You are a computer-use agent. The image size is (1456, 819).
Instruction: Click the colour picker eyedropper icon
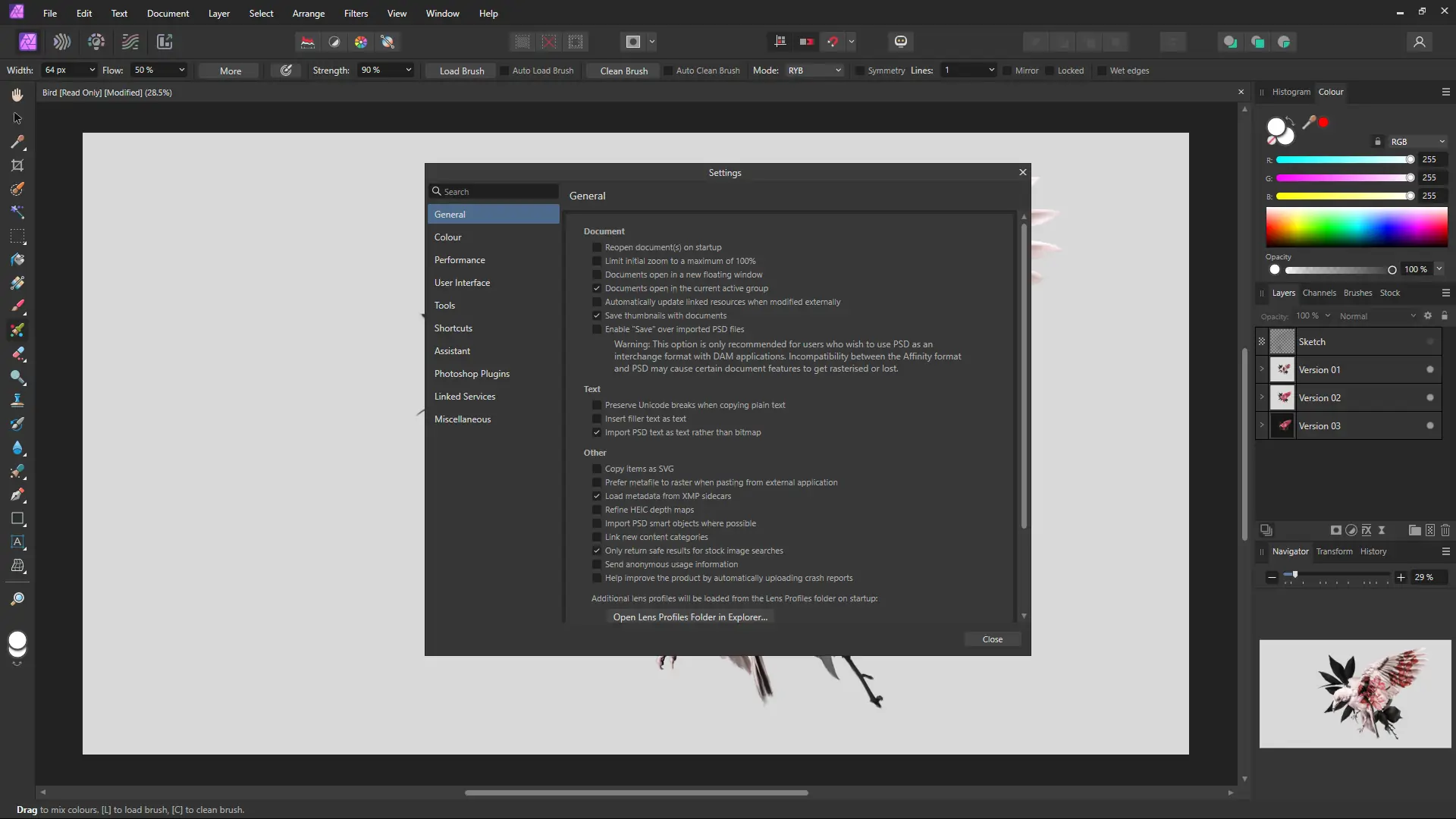(x=1309, y=122)
